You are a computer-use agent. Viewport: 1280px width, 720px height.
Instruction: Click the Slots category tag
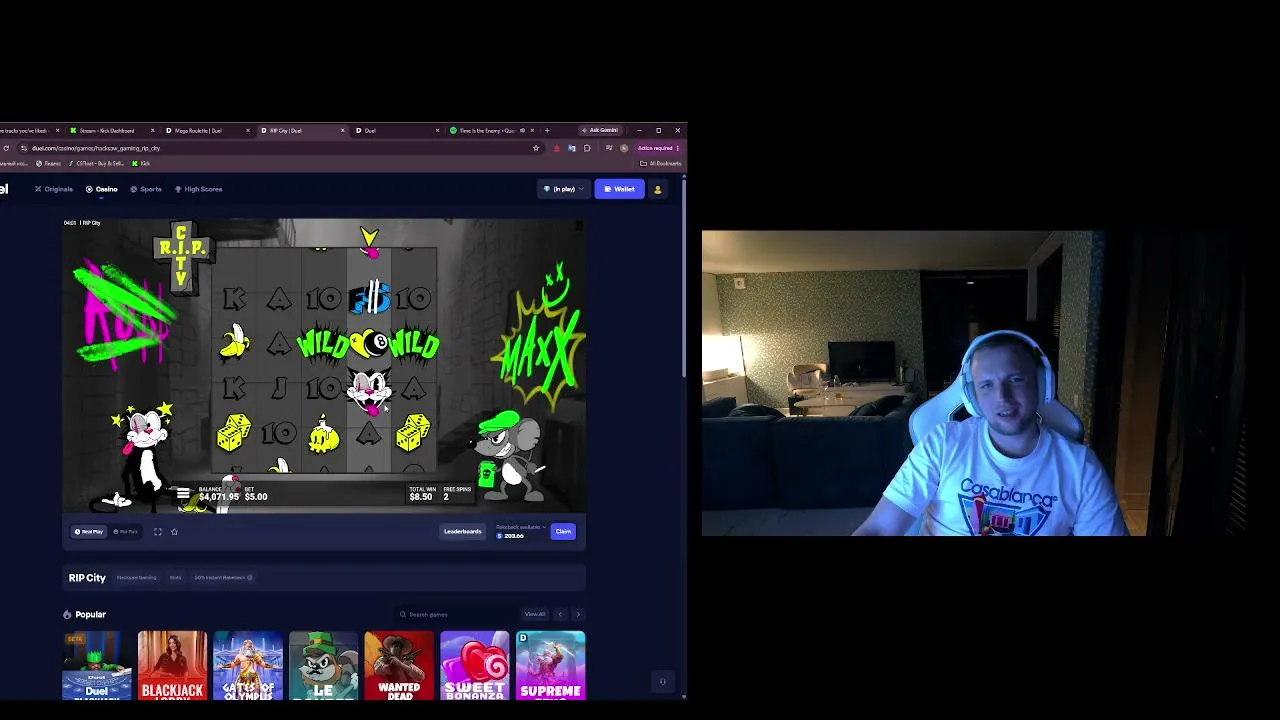coord(175,578)
